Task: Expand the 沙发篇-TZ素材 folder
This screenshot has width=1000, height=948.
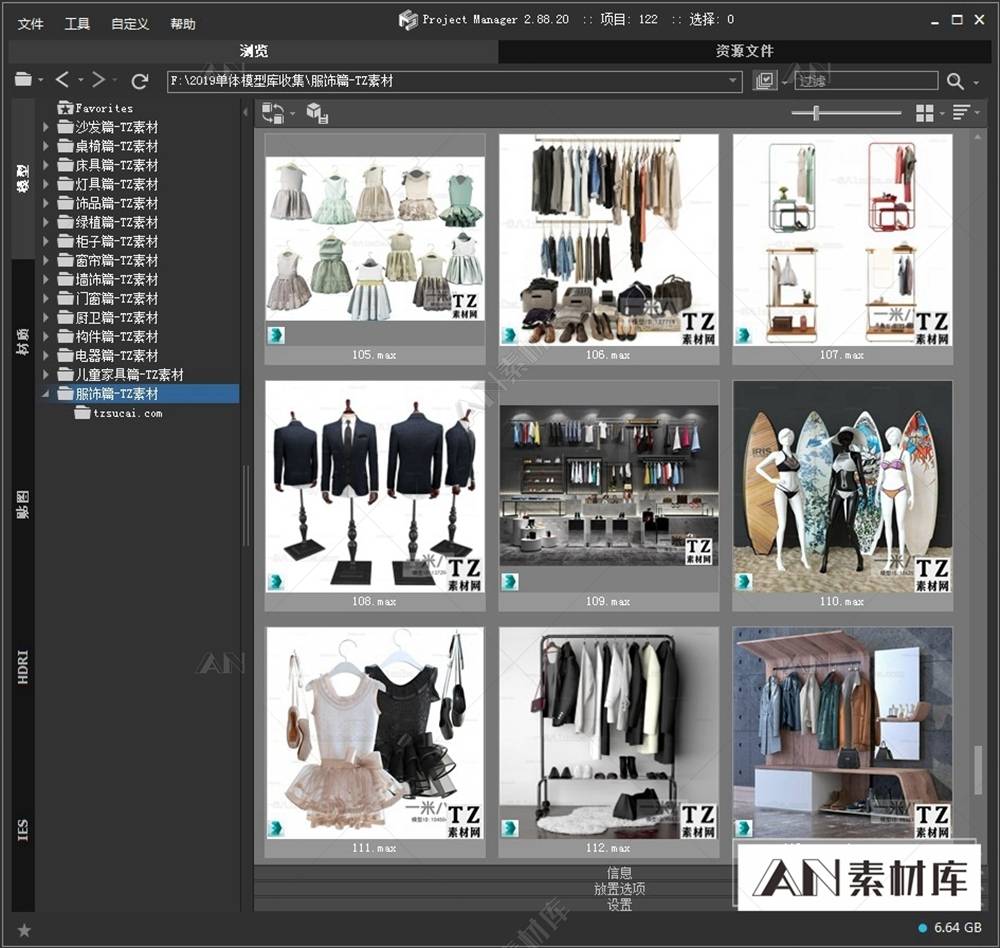Action: [46, 127]
